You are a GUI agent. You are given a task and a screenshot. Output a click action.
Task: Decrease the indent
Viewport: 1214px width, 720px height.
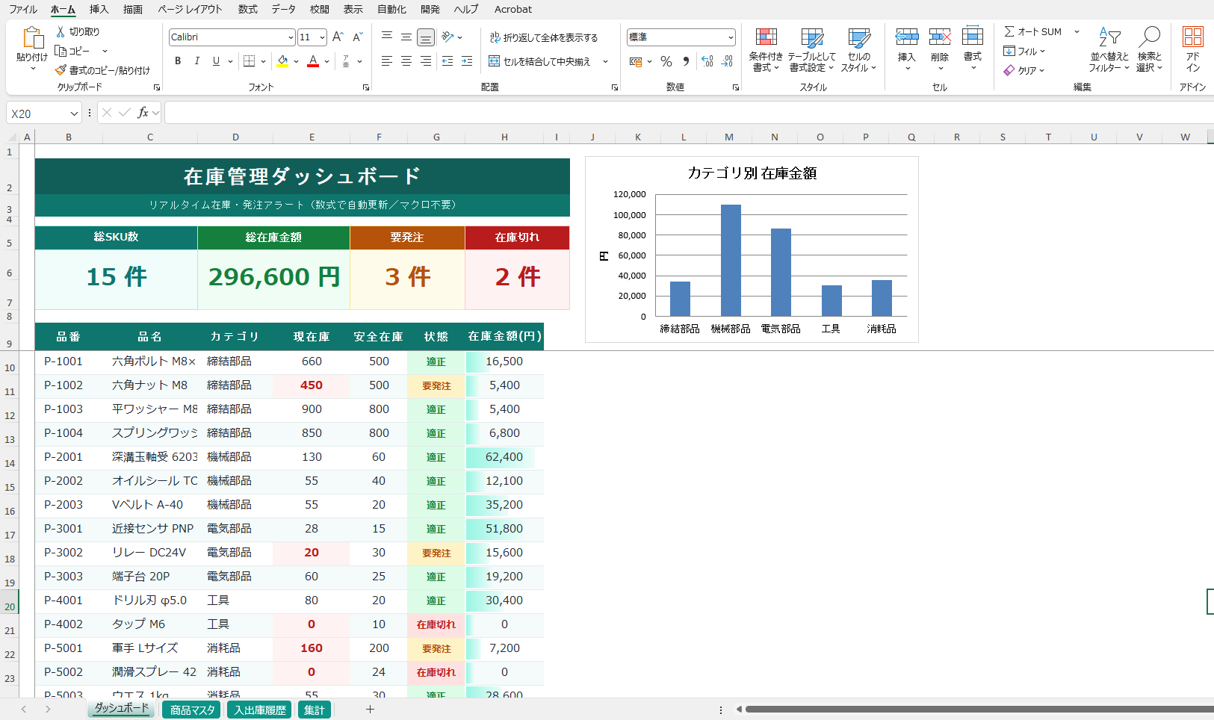(448, 61)
